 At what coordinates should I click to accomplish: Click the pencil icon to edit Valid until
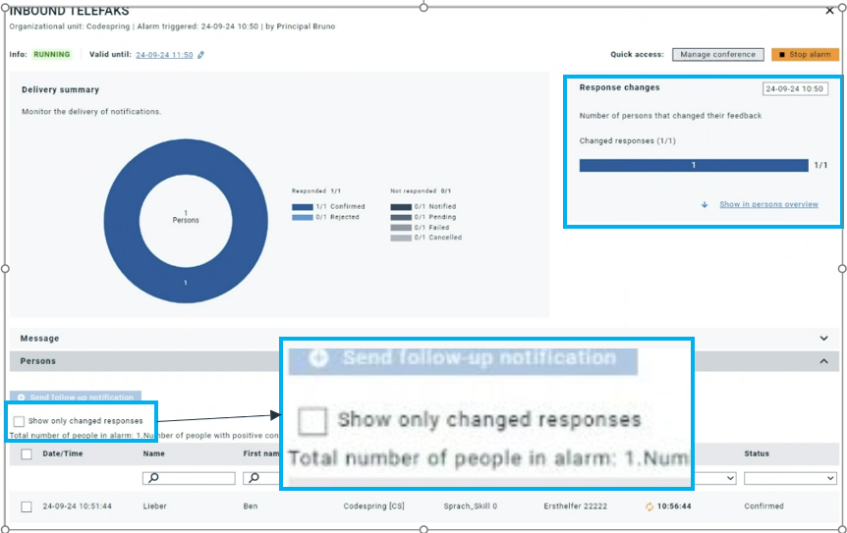(200, 55)
